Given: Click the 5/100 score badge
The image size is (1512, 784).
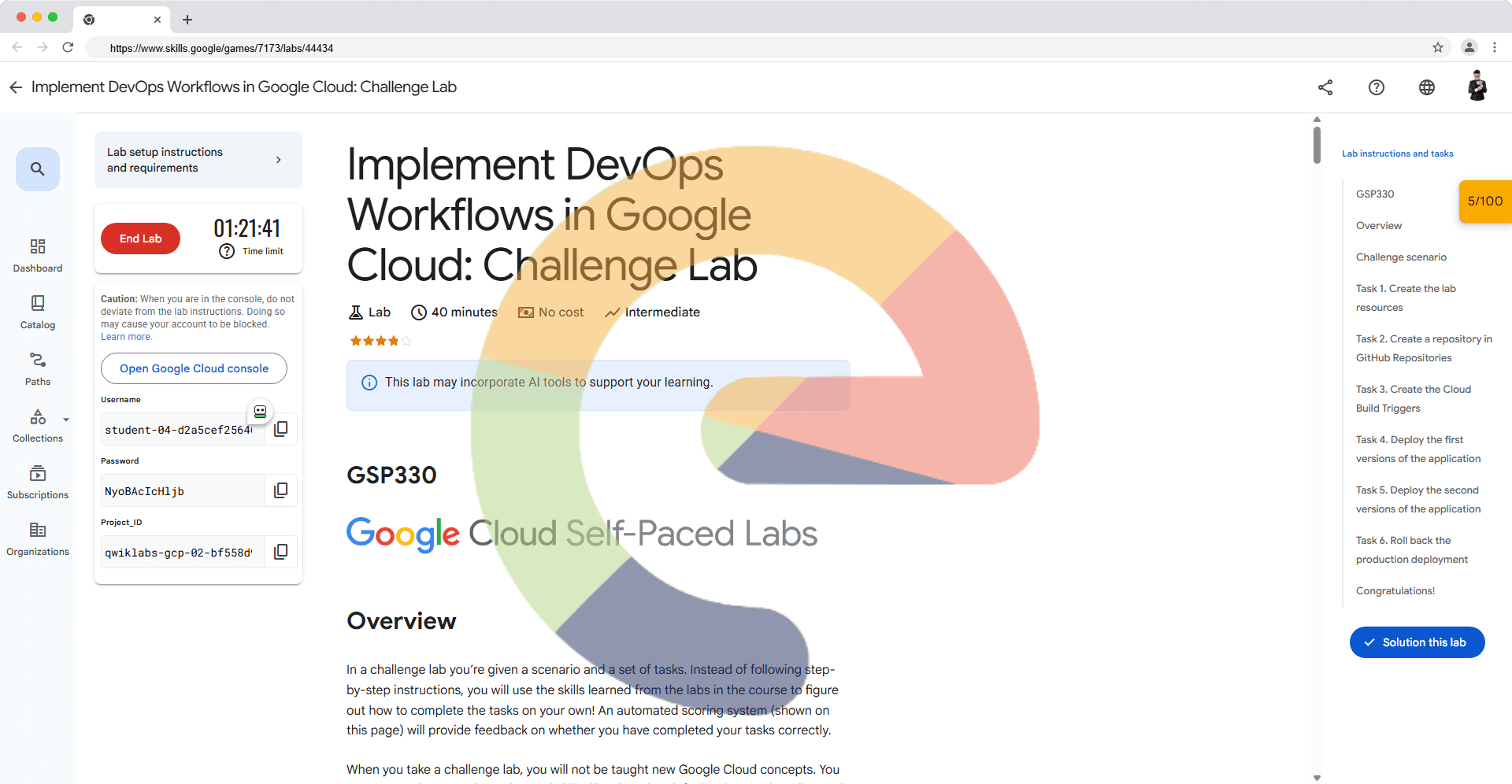Looking at the screenshot, I should pos(1485,202).
